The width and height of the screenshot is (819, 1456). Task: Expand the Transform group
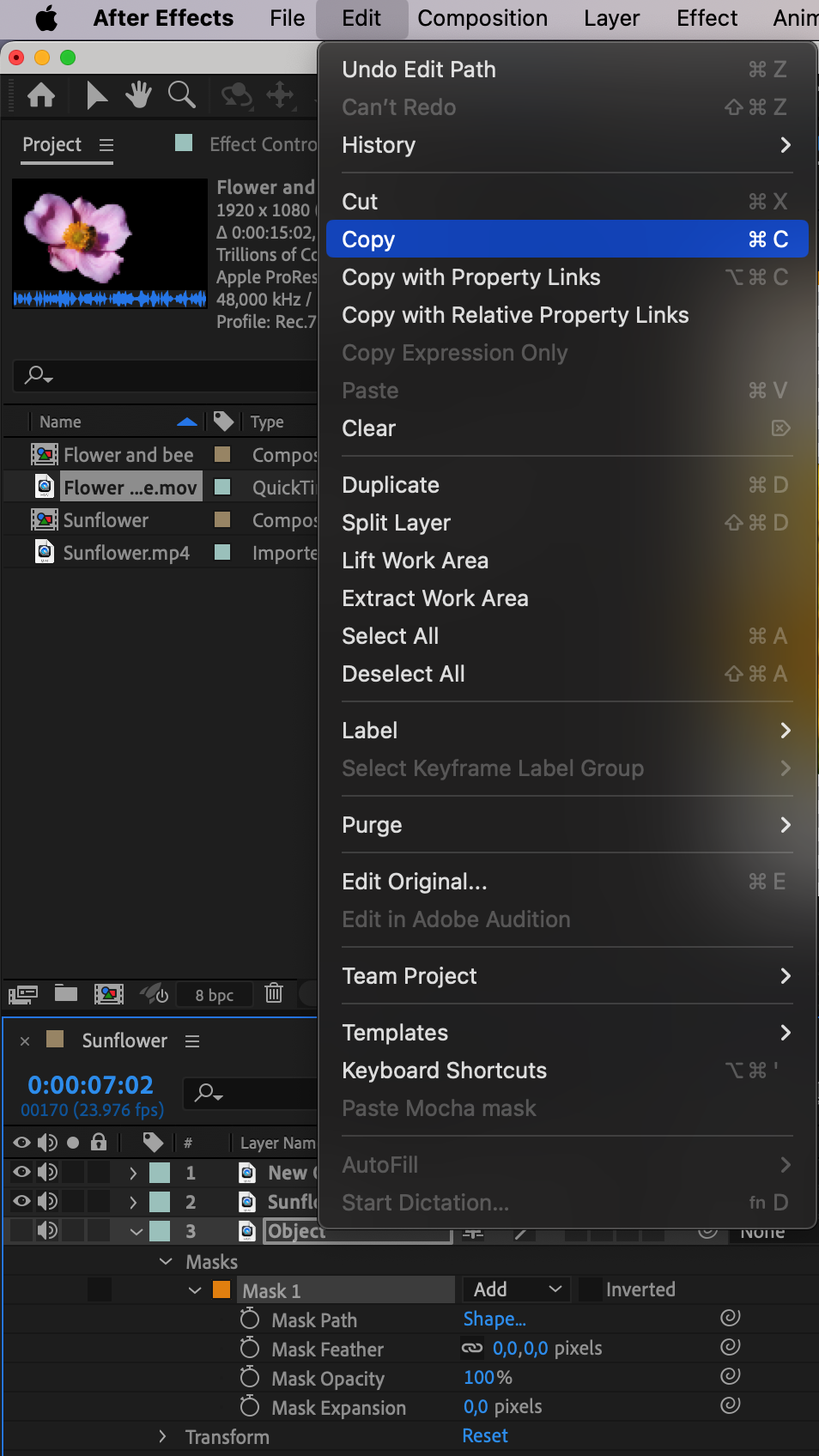[x=162, y=1436]
